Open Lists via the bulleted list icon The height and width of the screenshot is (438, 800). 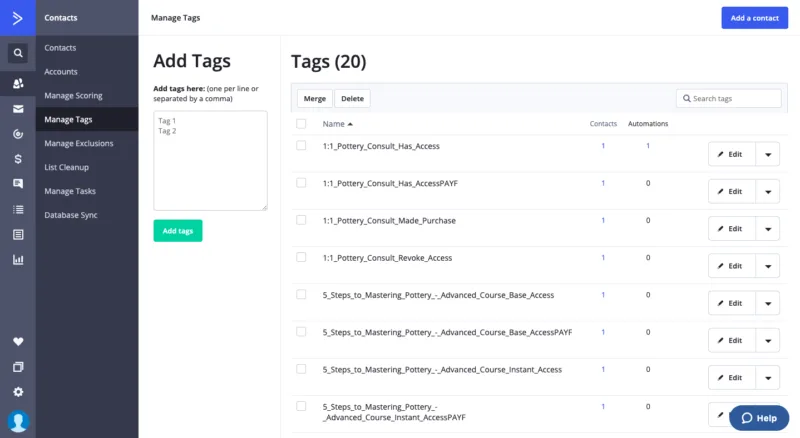(x=18, y=209)
